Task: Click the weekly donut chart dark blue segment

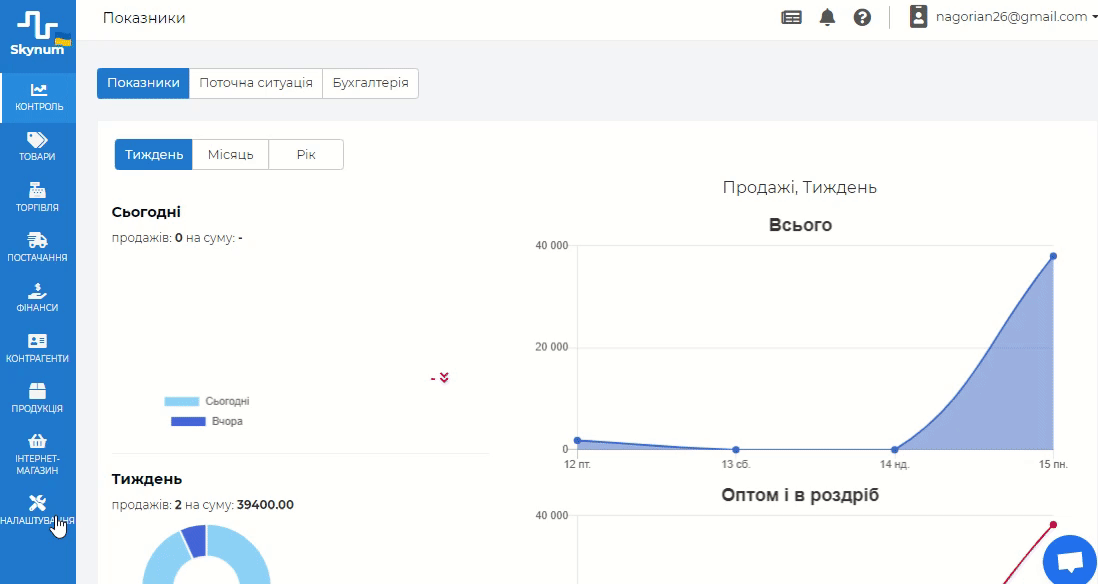Action: point(194,541)
